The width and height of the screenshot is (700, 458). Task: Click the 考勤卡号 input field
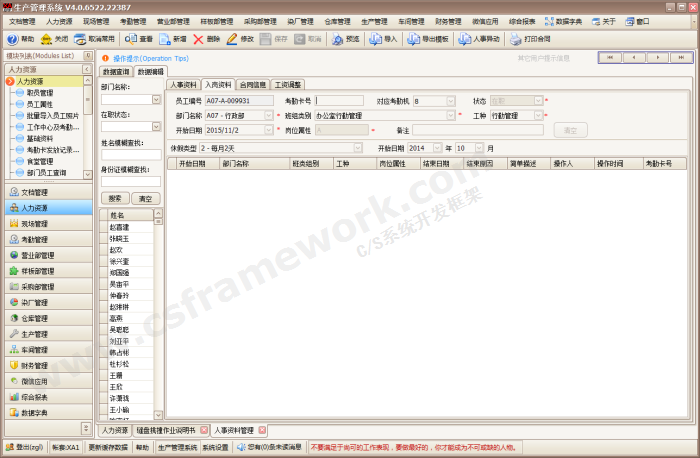click(x=339, y=101)
